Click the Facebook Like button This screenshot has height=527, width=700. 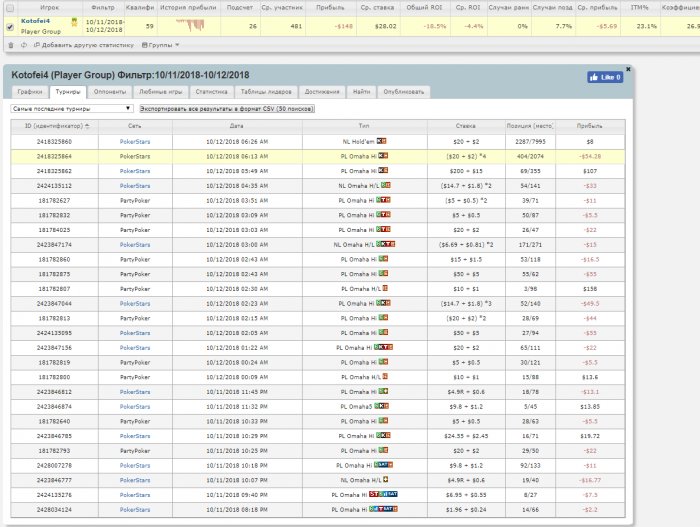click(x=606, y=76)
